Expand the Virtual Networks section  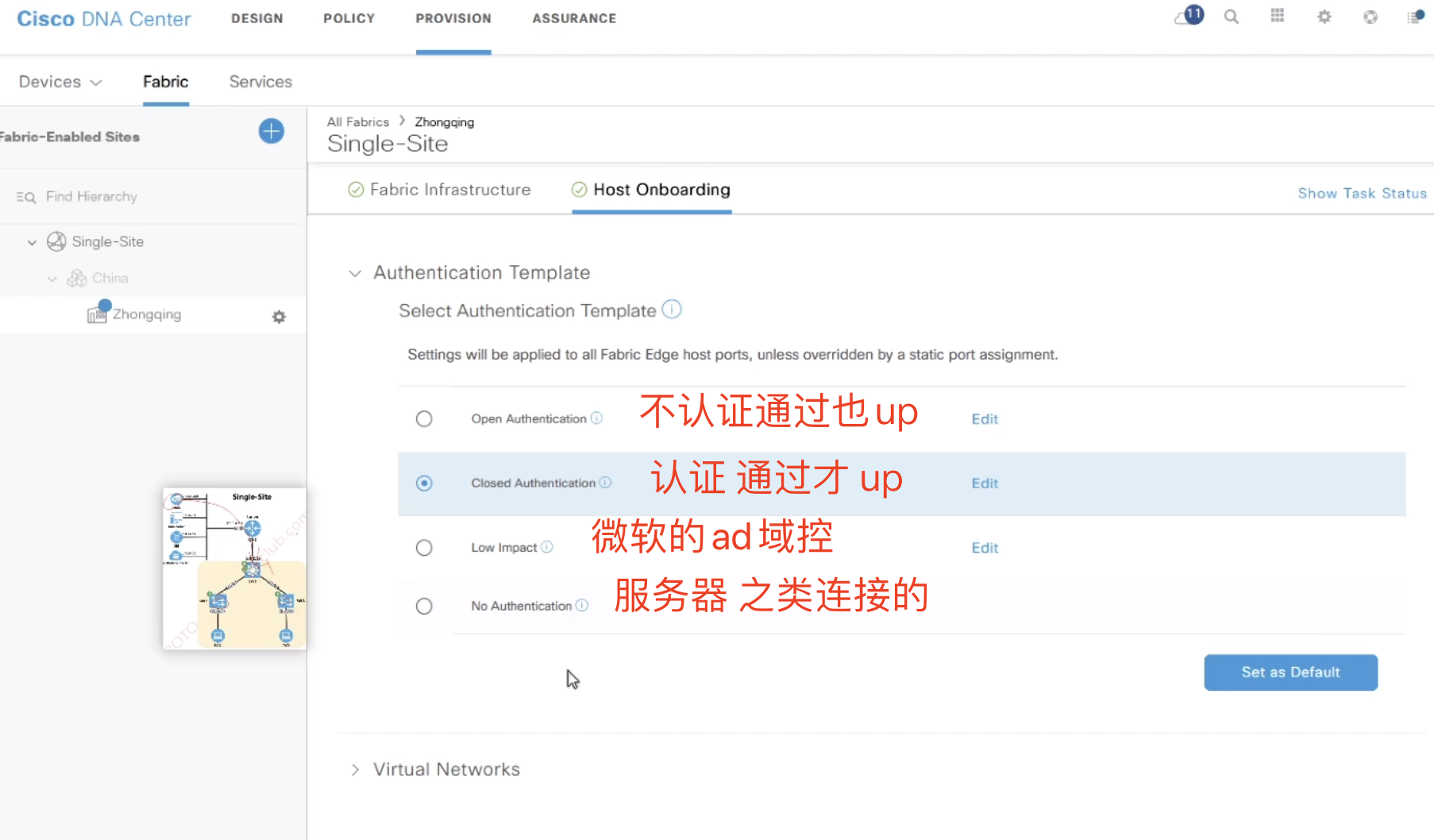click(x=355, y=769)
